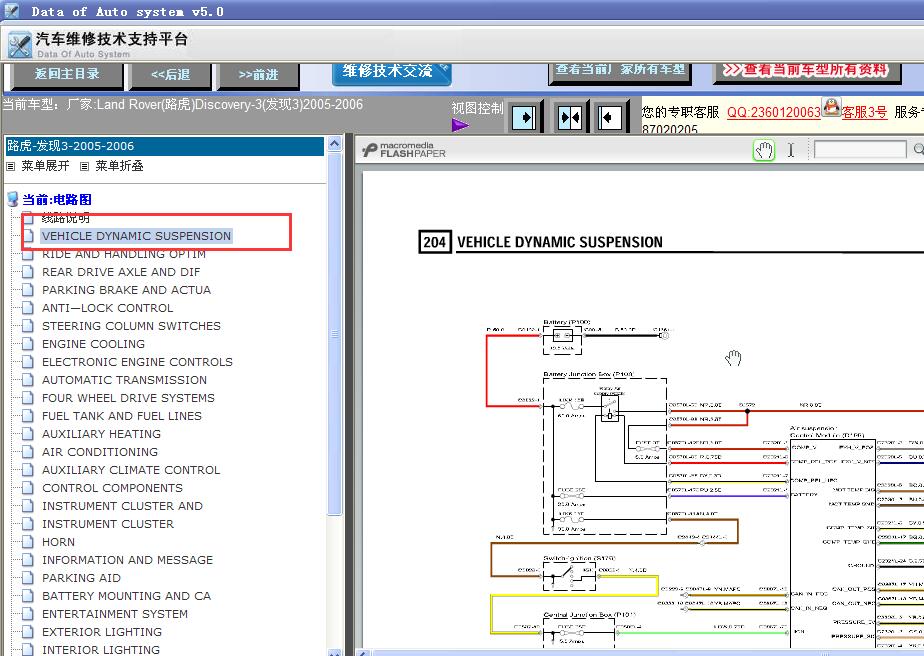Click the document icon beside AUTOMATIC TRANSMISSION
This screenshot has width=924, height=656.
point(27,380)
